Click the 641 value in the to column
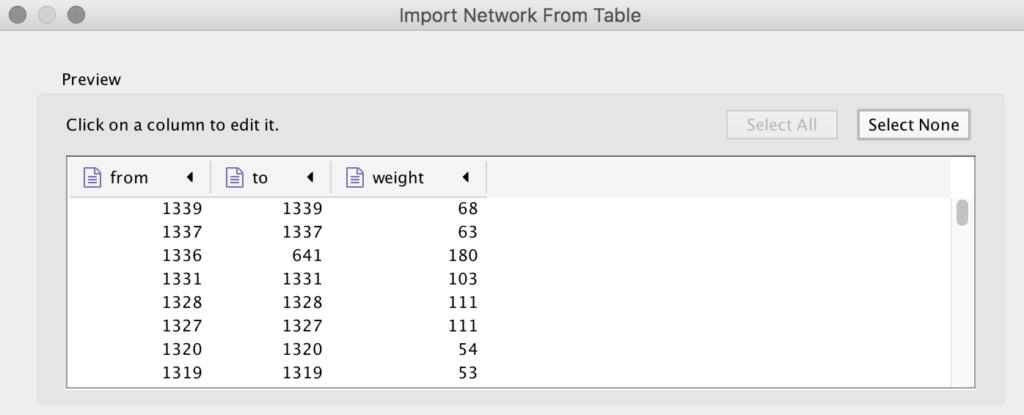The width and height of the screenshot is (1024, 415). (306, 256)
